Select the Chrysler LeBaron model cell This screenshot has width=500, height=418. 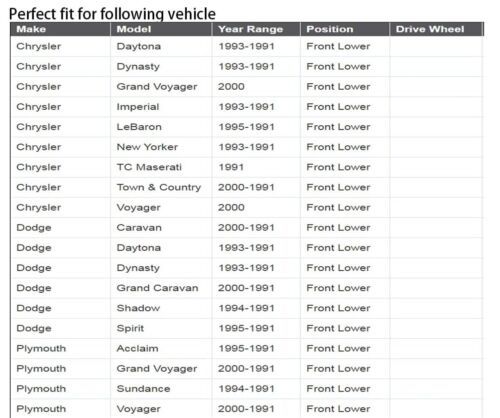pyautogui.click(x=161, y=127)
